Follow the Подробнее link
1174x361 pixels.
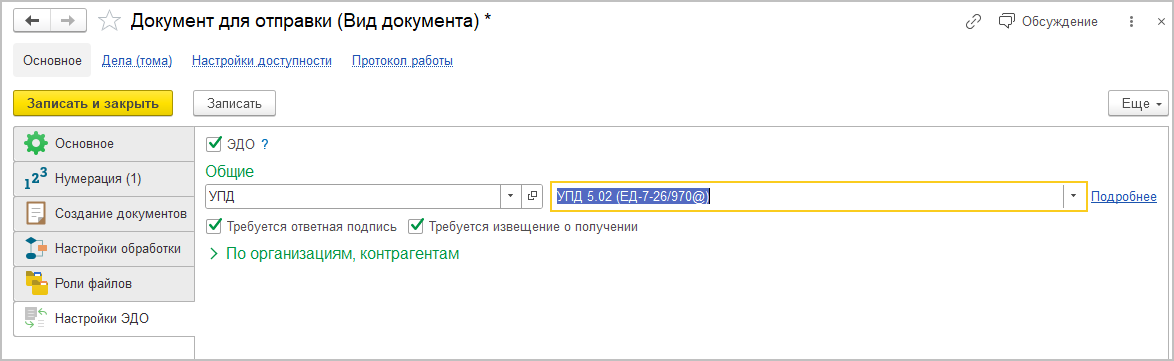point(1124,196)
